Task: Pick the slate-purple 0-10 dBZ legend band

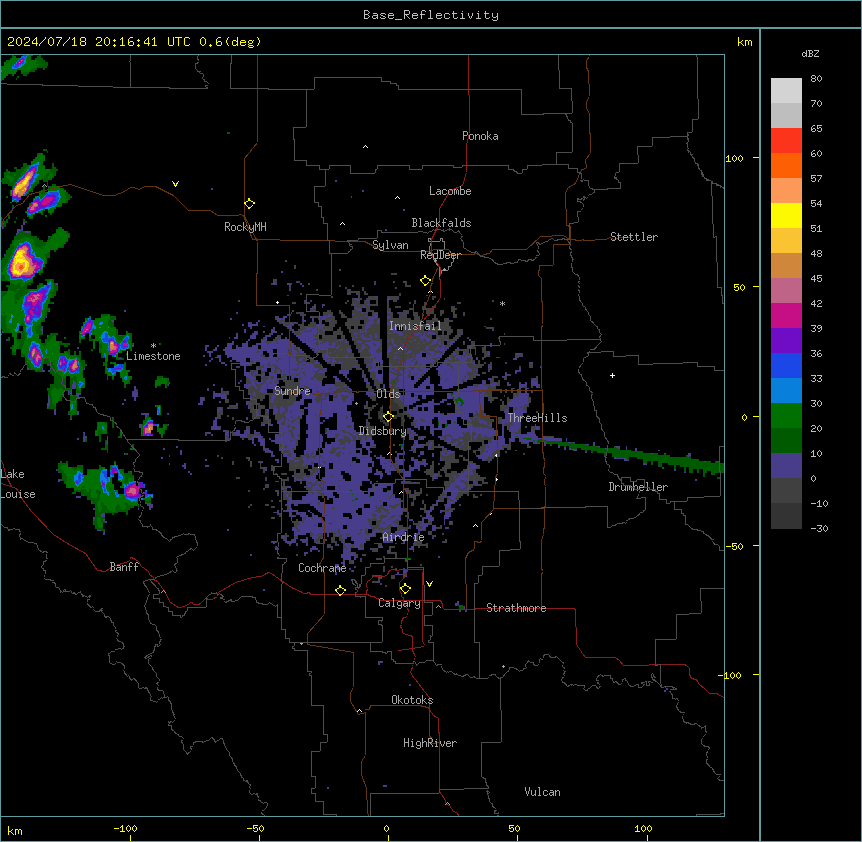Action: tap(786, 466)
